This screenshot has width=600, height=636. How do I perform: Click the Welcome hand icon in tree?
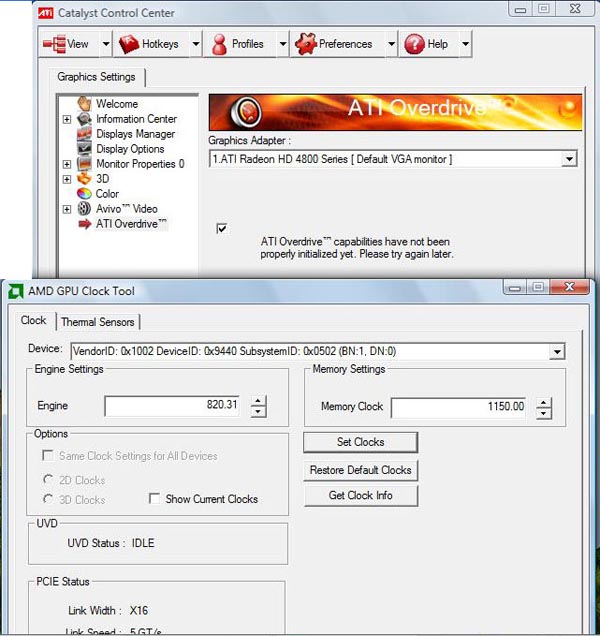tap(84, 103)
